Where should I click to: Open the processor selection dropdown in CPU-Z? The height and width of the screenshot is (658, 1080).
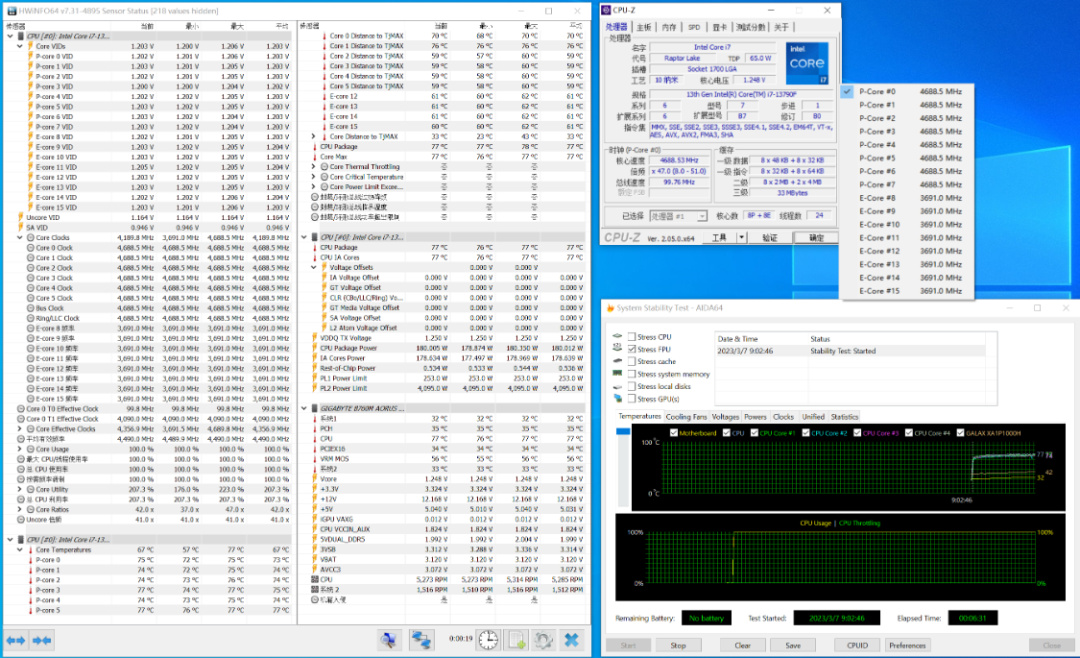[677, 215]
